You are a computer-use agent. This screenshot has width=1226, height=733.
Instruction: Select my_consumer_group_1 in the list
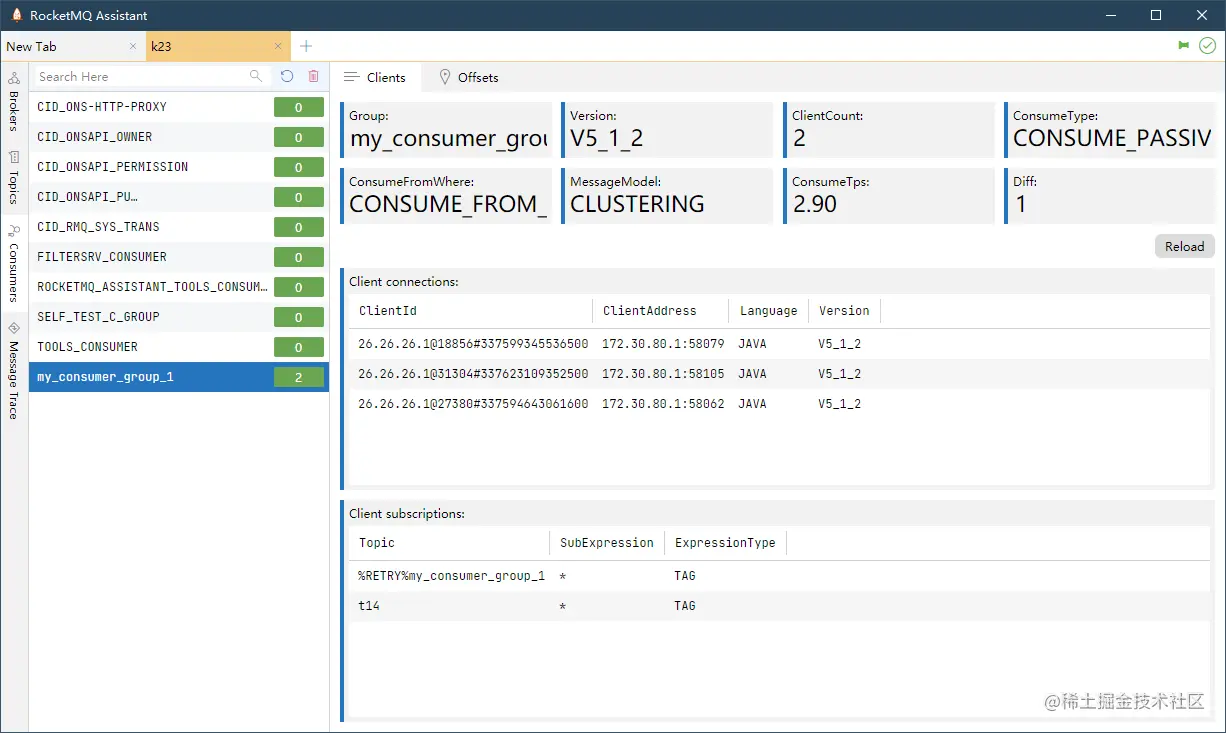[178, 377]
